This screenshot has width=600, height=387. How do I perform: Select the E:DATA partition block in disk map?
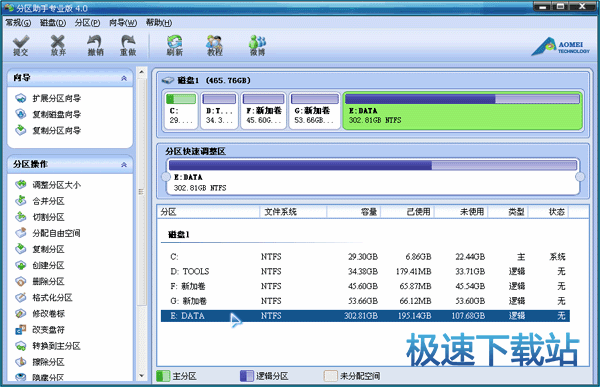point(462,110)
